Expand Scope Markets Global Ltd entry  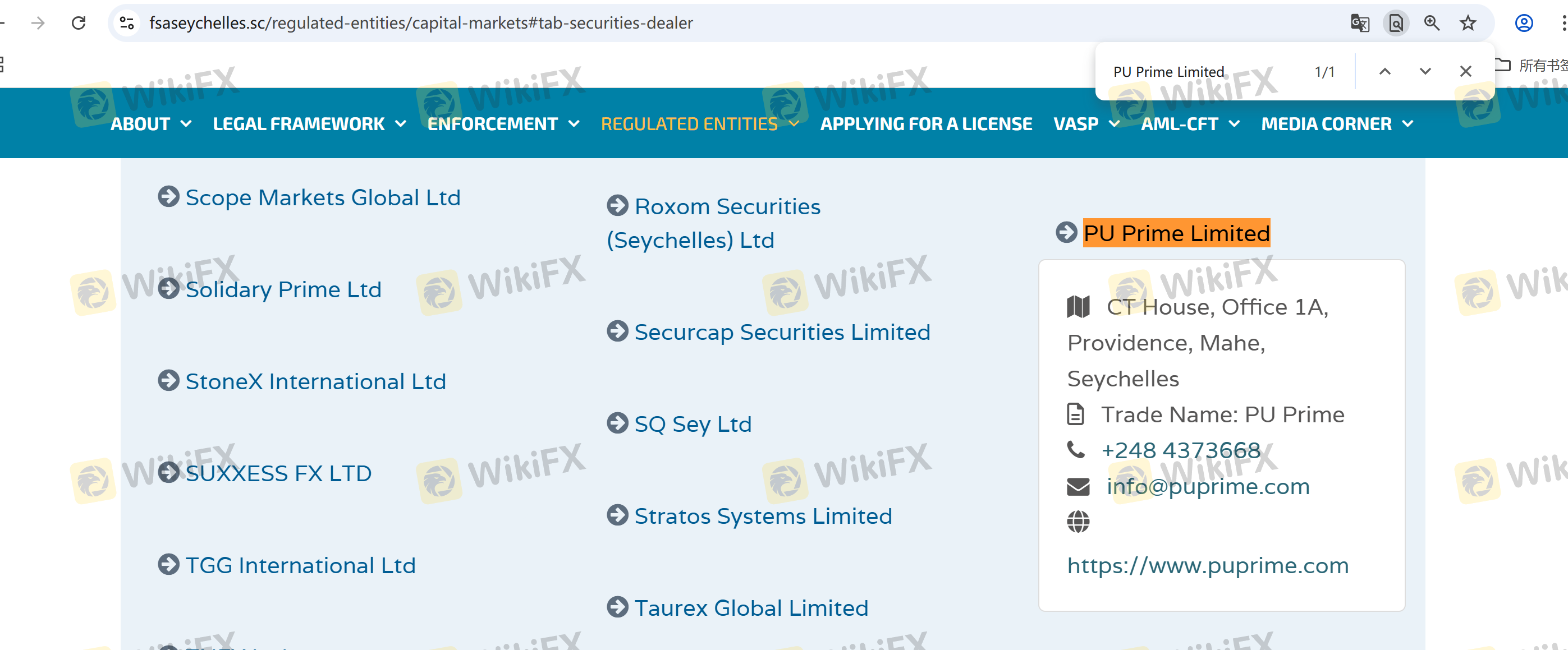[323, 197]
